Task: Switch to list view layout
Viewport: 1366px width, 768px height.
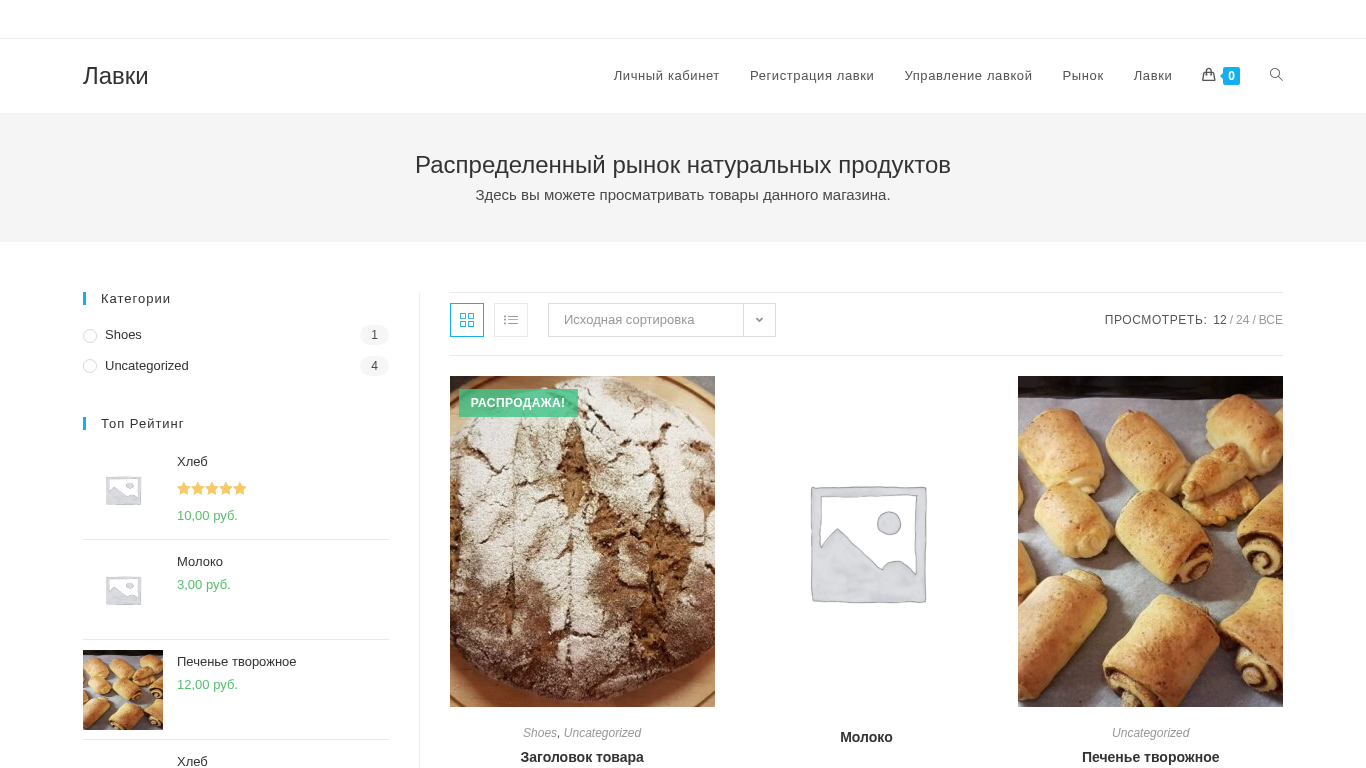Action: 511,320
